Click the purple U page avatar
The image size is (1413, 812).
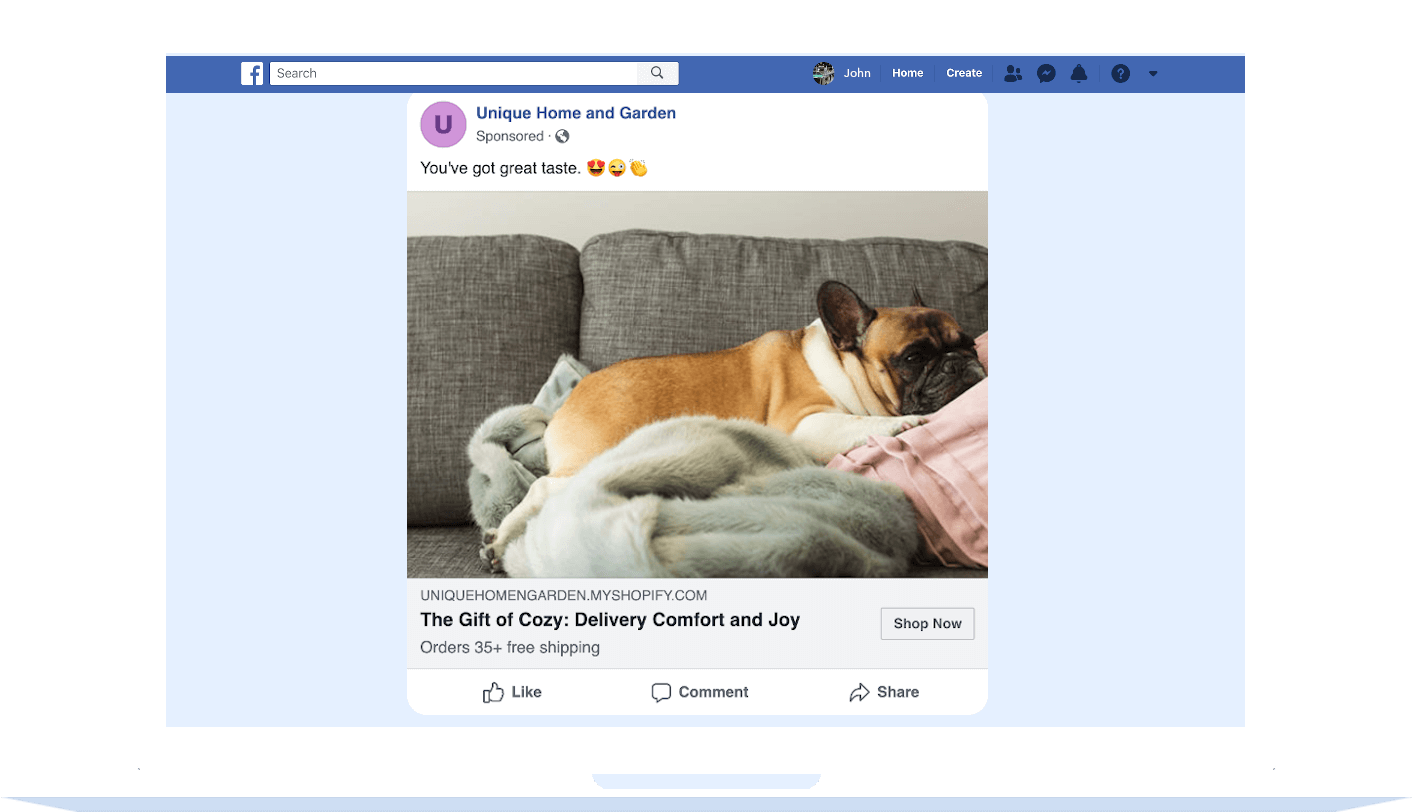443,124
